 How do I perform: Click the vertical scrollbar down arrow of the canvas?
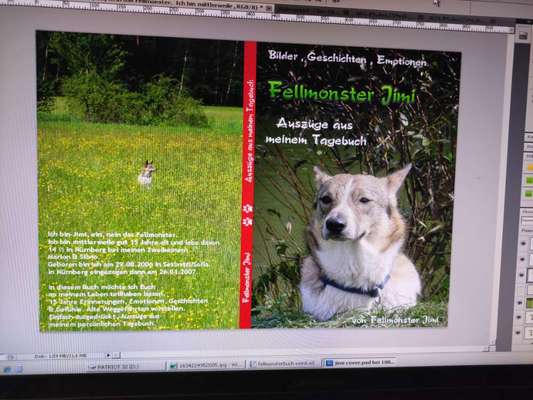(492, 342)
